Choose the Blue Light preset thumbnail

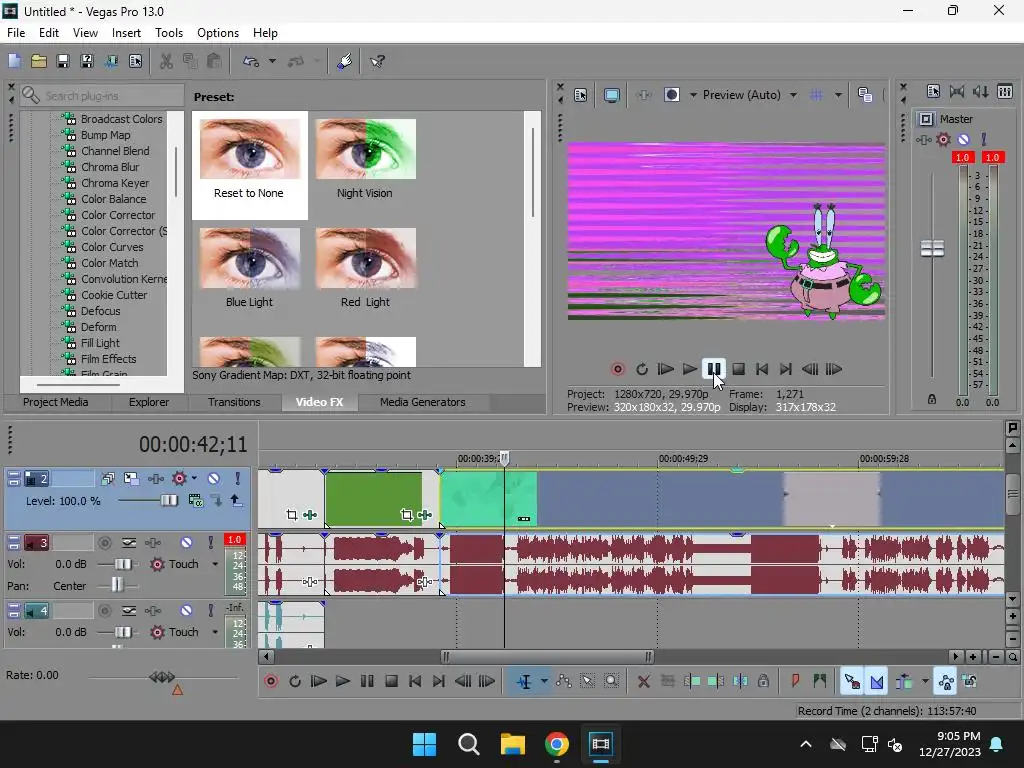[249, 259]
